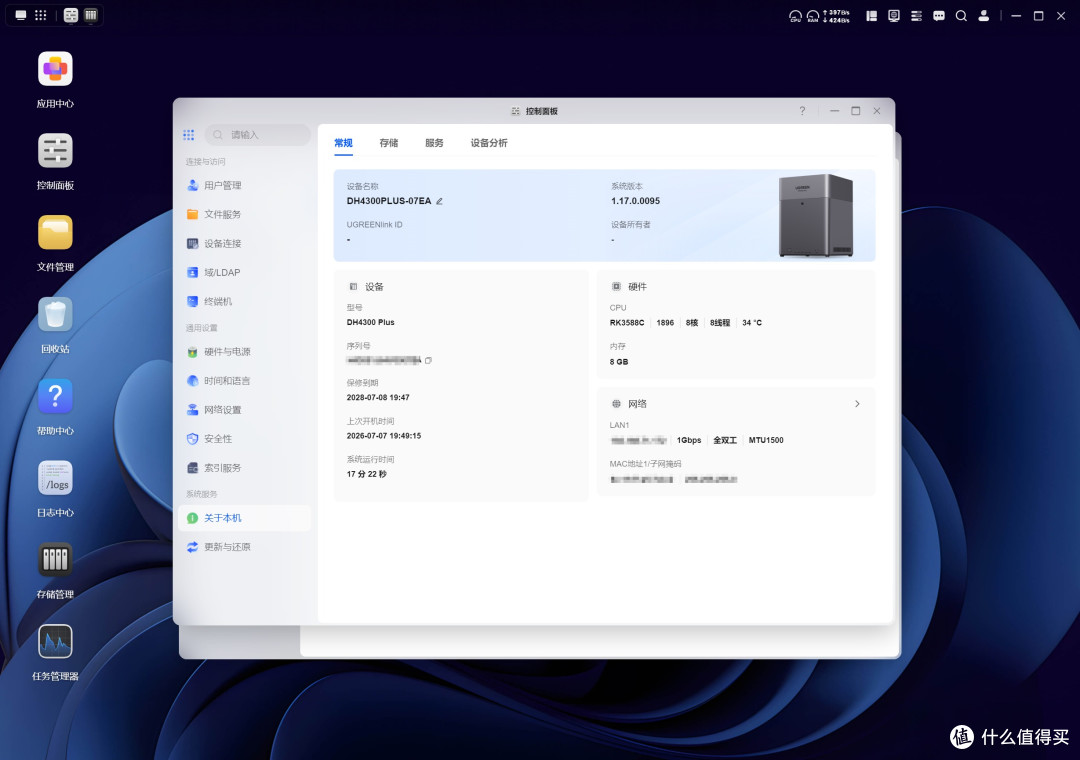Switch to the 设备分析 tab

pyautogui.click(x=489, y=143)
